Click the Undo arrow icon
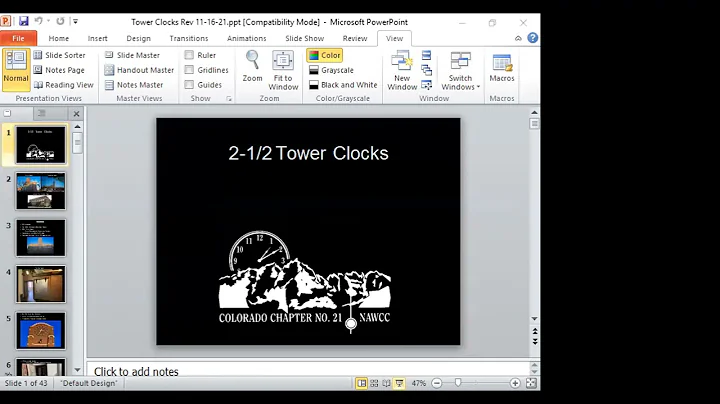 pos(39,21)
